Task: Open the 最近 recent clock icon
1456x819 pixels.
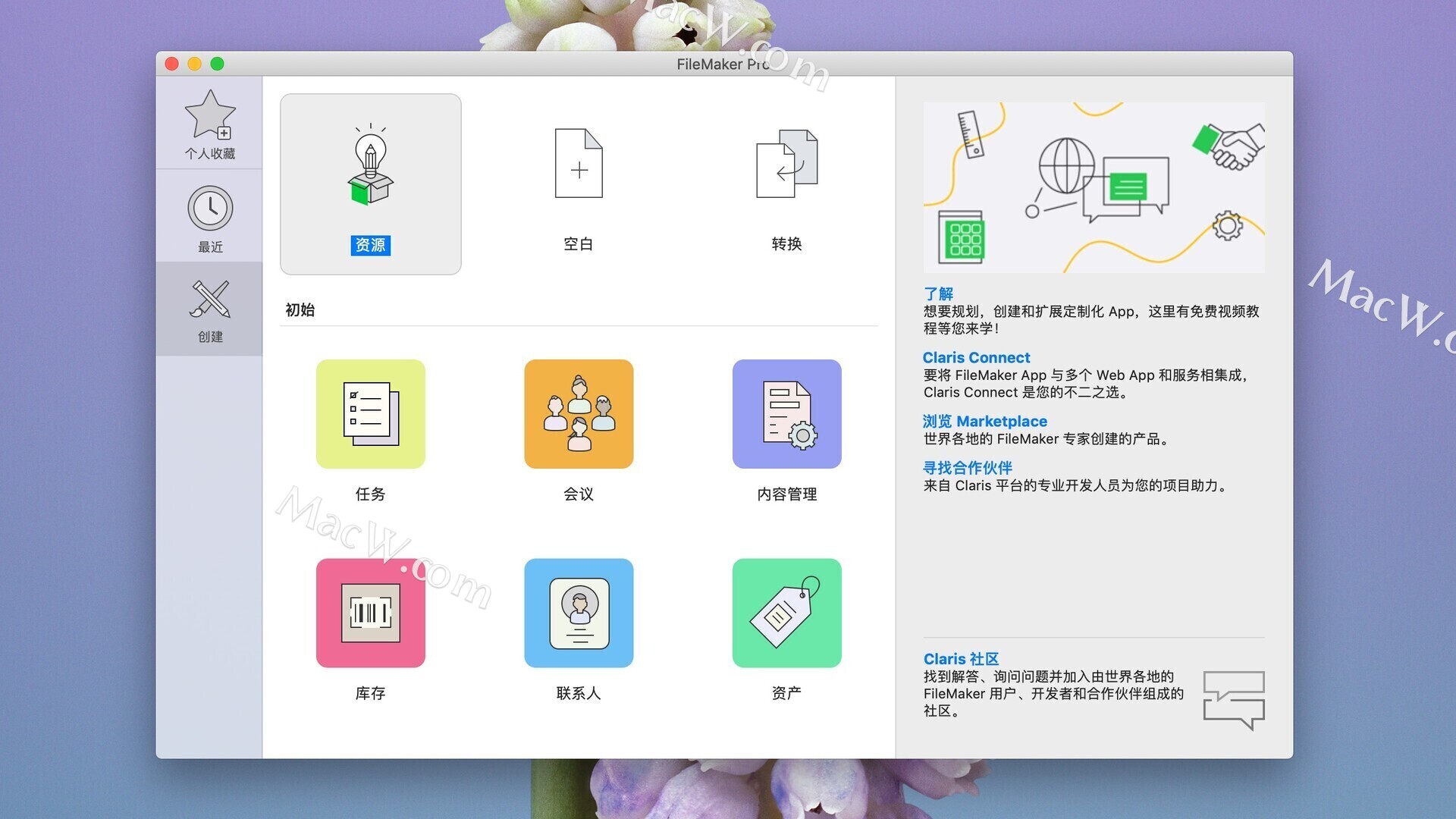Action: pos(210,208)
